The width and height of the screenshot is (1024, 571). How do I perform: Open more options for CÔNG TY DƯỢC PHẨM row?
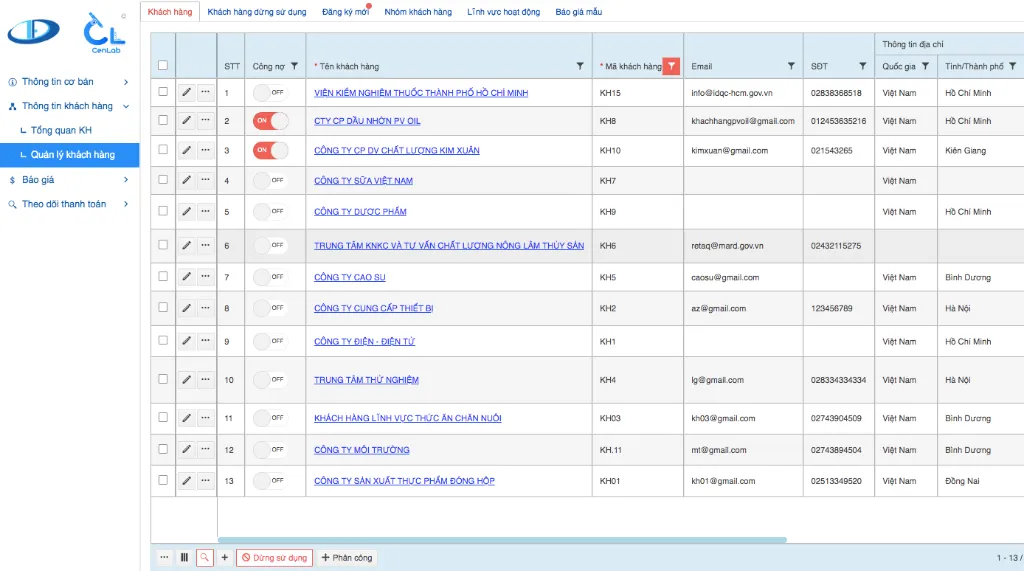[205, 211]
